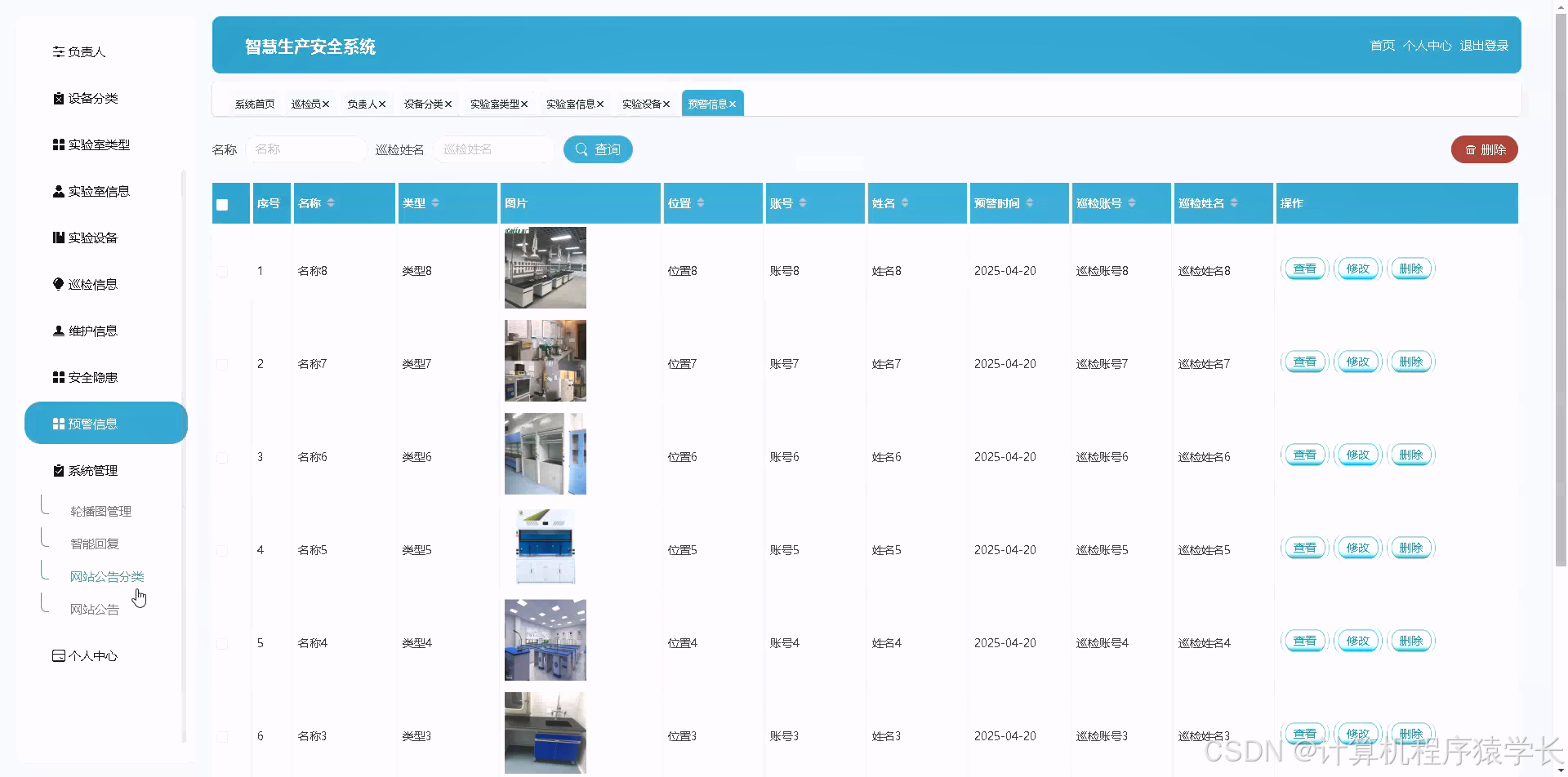This screenshot has height=777, width=1568.
Task: Check the checkbox for row 名称4
Action: click(222, 643)
